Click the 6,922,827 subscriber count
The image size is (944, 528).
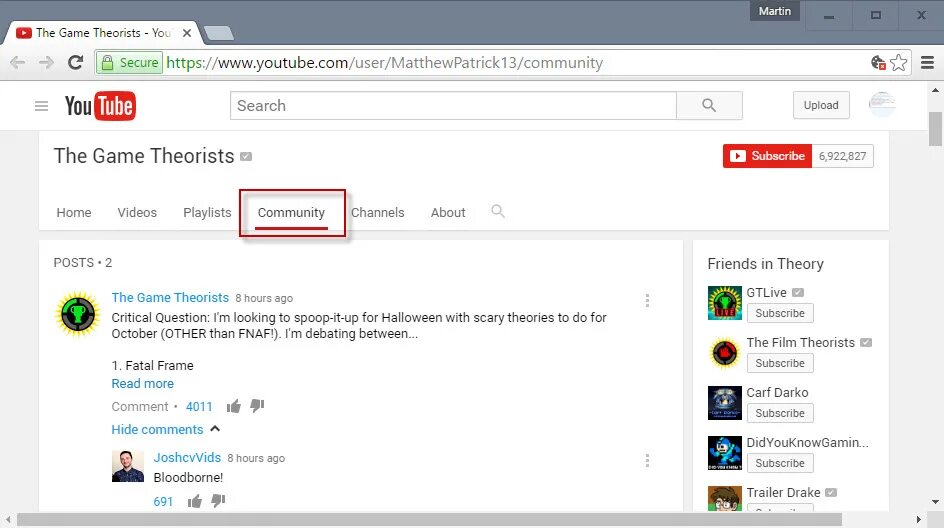tap(842, 156)
